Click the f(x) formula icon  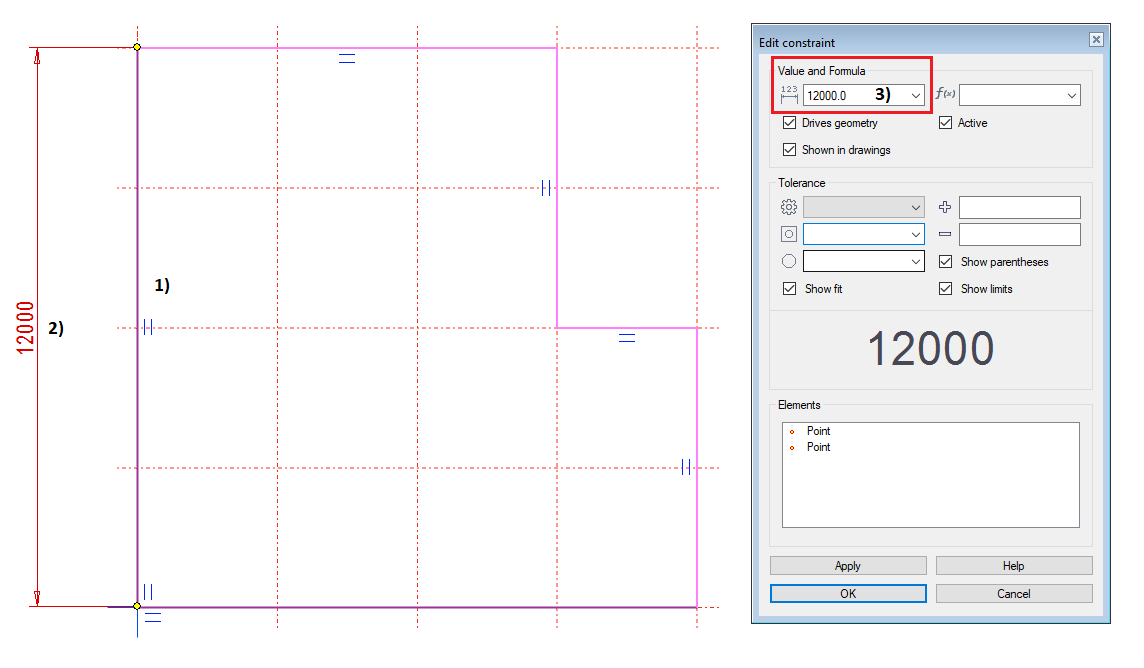945,95
